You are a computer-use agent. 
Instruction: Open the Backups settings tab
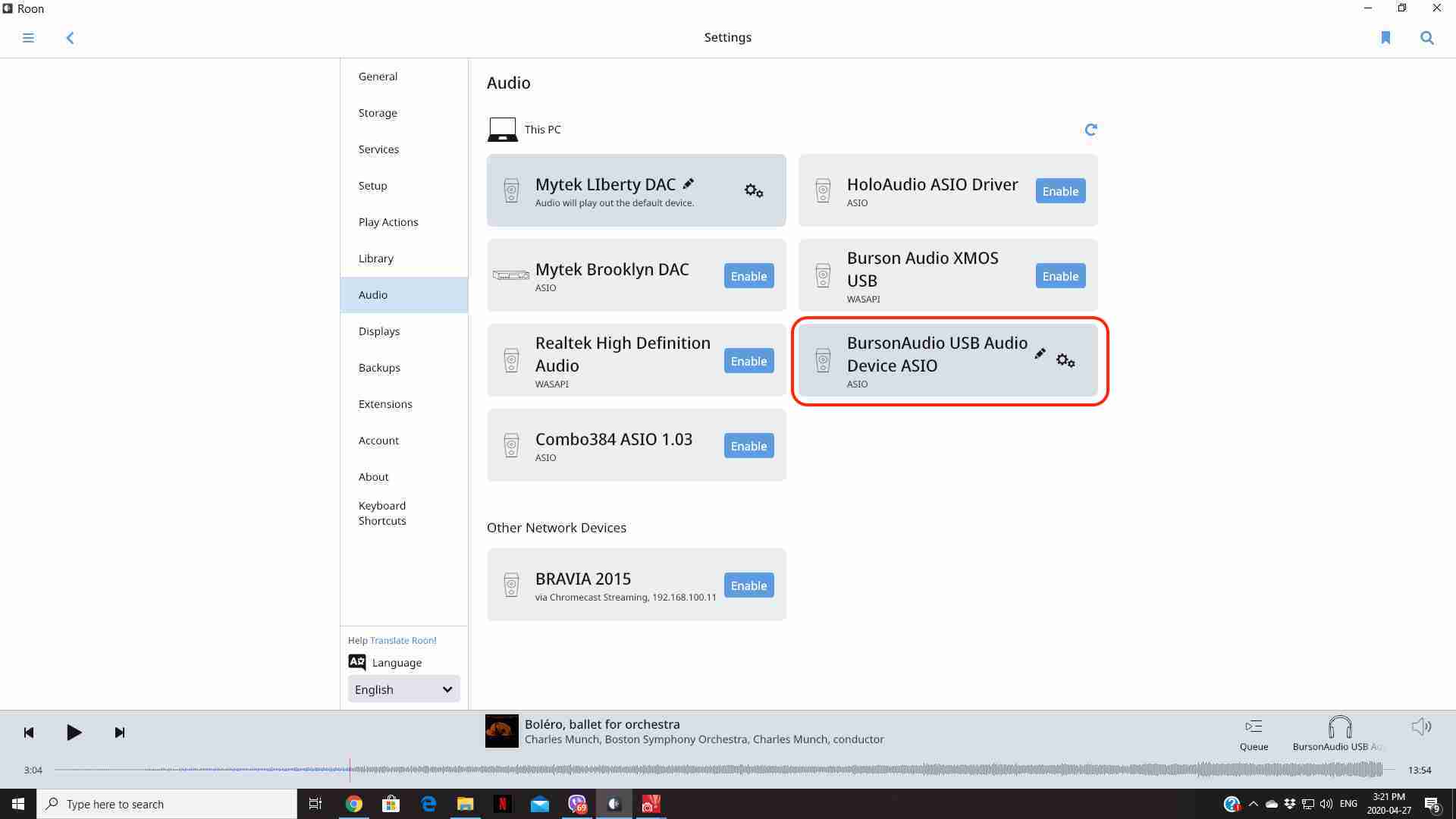[404, 368]
